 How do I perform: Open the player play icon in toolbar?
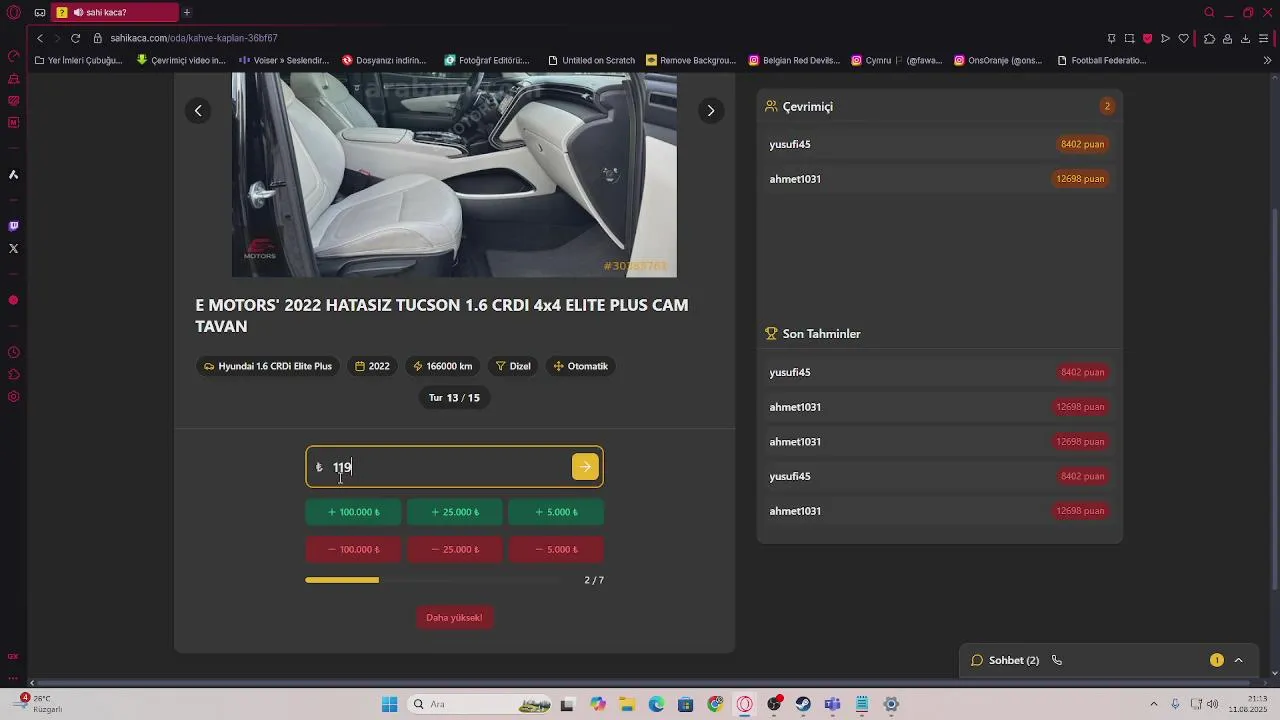1165,38
